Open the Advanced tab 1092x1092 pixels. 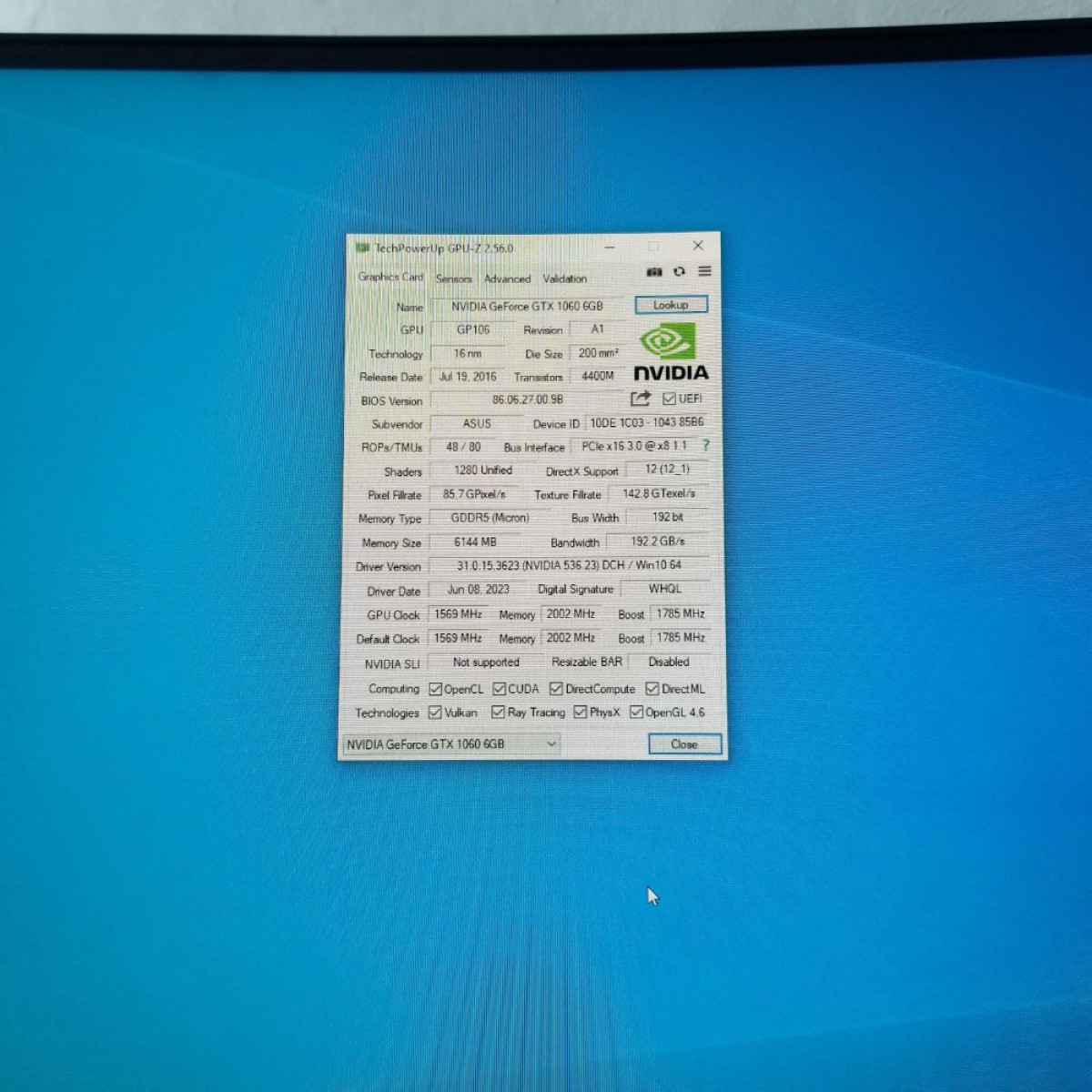click(507, 278)
